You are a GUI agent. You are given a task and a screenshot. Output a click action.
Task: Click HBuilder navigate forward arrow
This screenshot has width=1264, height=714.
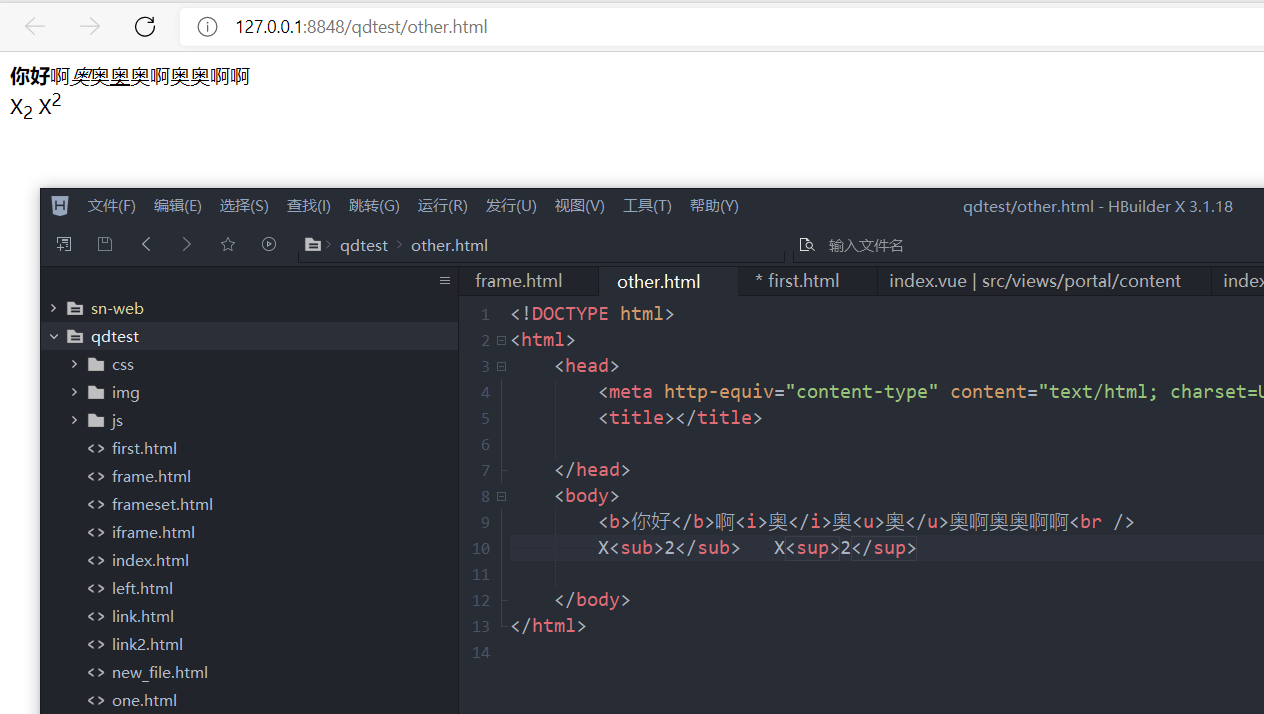tap(187, 244)
